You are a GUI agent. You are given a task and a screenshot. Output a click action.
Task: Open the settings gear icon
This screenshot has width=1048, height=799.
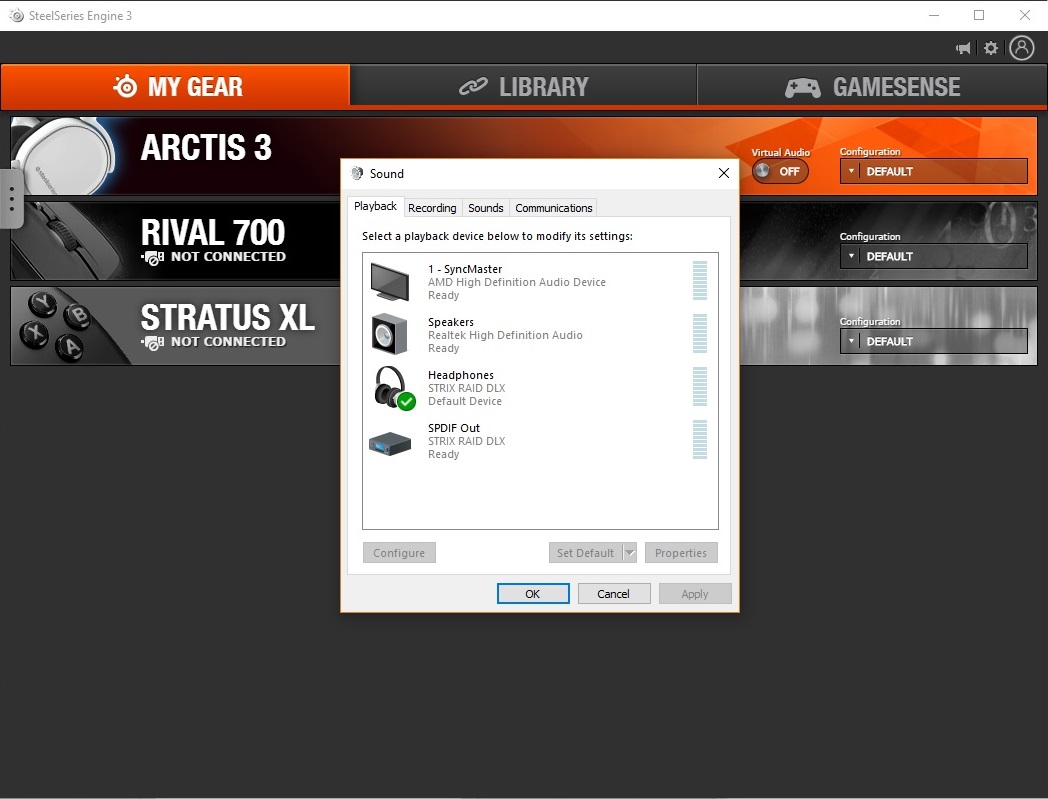pyautogui.click(x=991, y=48)
